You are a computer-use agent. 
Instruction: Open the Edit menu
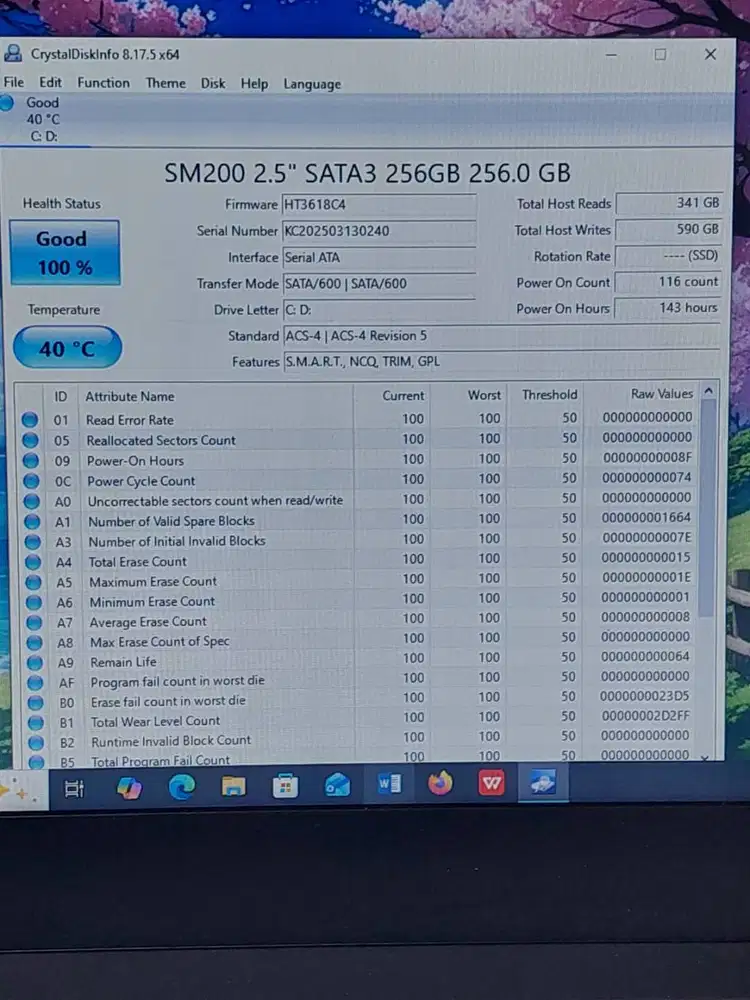coord(50,82)
